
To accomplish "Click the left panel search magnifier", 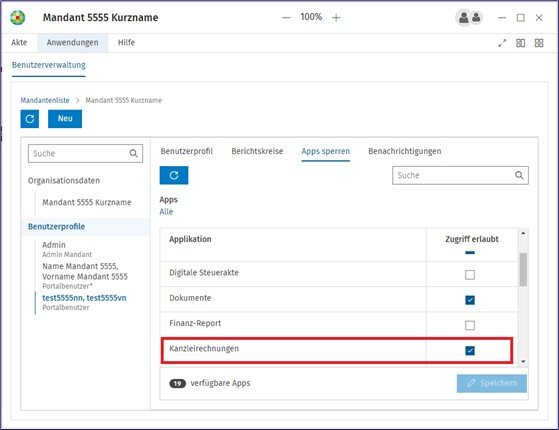I will click(x=134, y=153).
